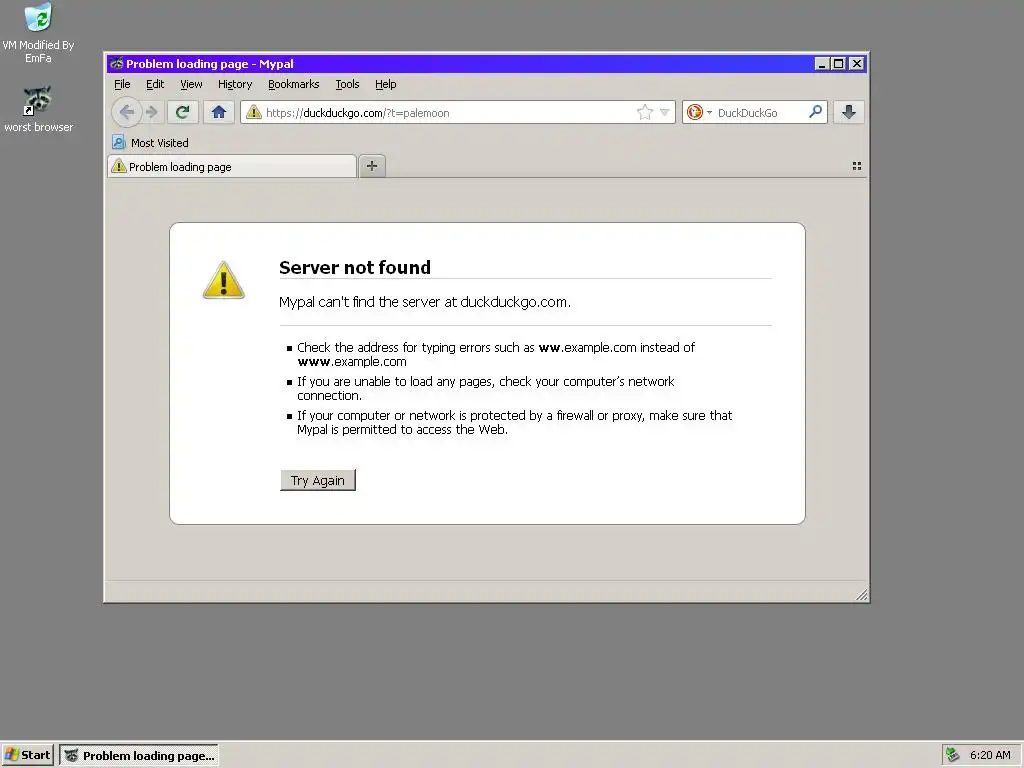Open the Windows Start button
This screenshot has width=1024, height=768.
[27, 755]
